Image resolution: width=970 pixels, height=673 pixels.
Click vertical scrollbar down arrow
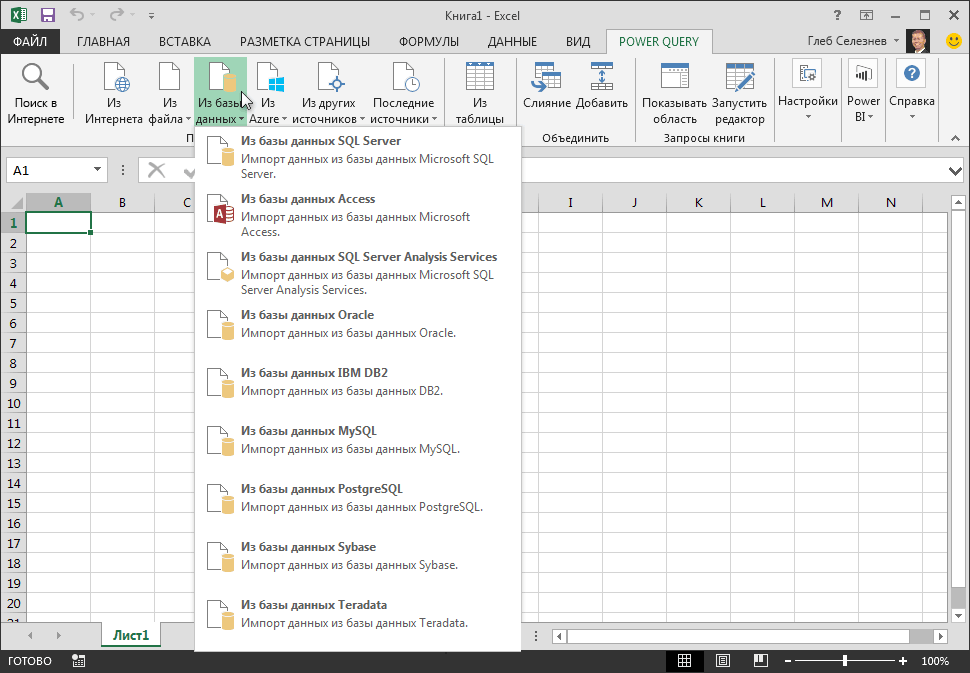[958, 616]
